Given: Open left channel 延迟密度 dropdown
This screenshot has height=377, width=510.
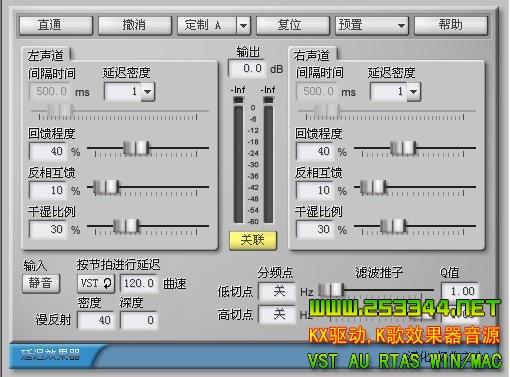Looking at the screenshot, I should point(148,91).
